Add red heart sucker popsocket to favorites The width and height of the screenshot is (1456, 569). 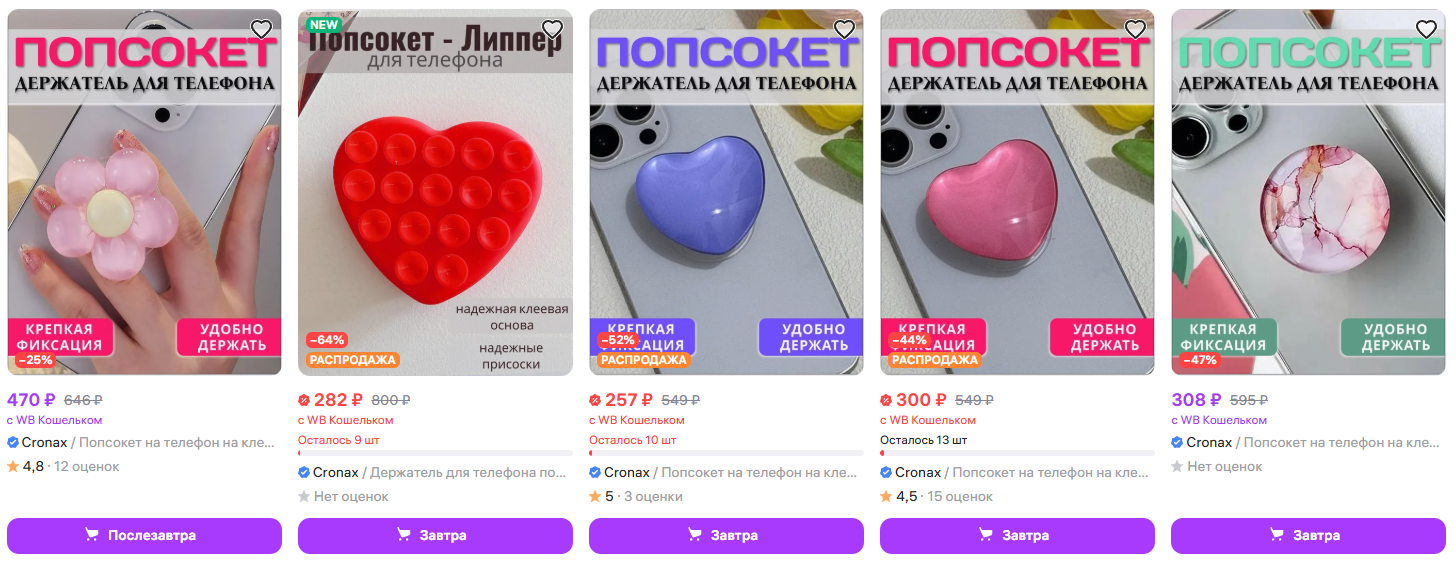point(552,29)
